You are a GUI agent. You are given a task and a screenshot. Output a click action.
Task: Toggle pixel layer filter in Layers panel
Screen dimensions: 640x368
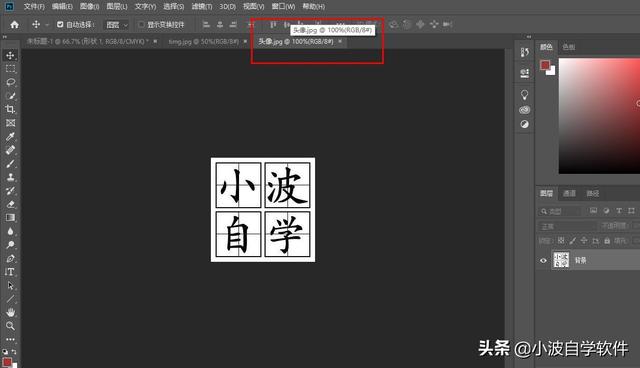click(x=593, y=211)
